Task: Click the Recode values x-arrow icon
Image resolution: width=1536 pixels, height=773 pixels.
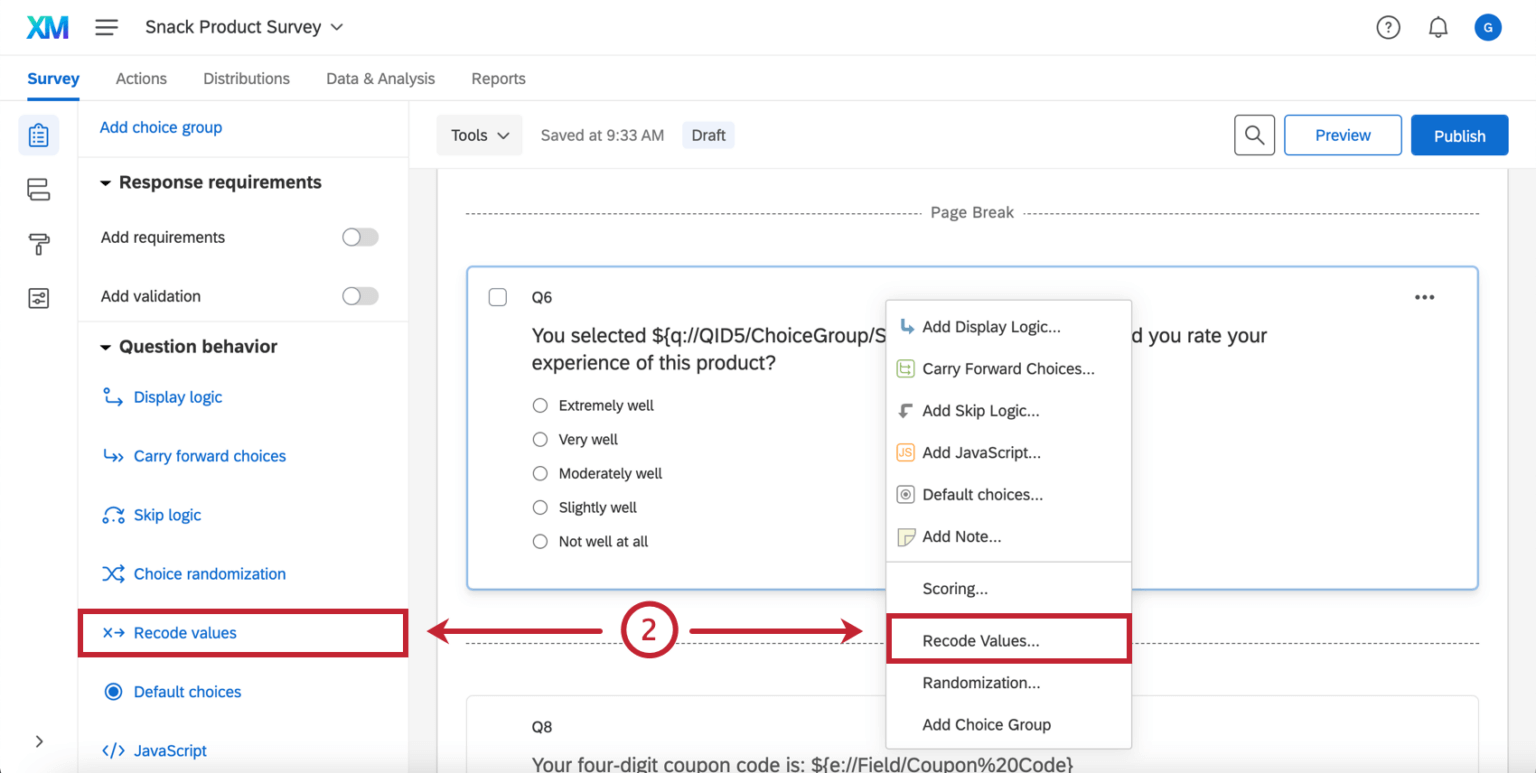Action: coord(113,633)
